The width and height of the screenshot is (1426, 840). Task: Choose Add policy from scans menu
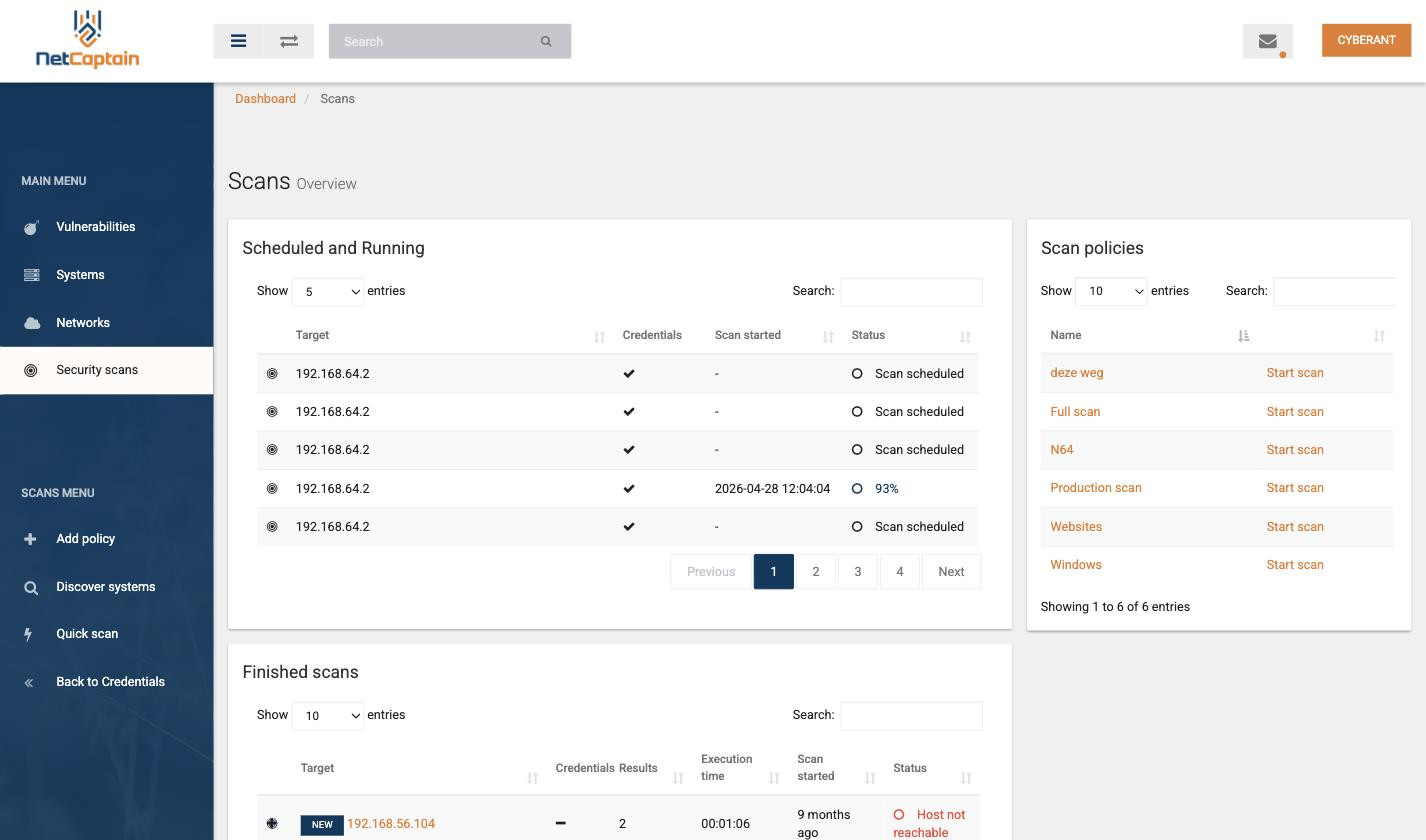click(x=86, y=539)
